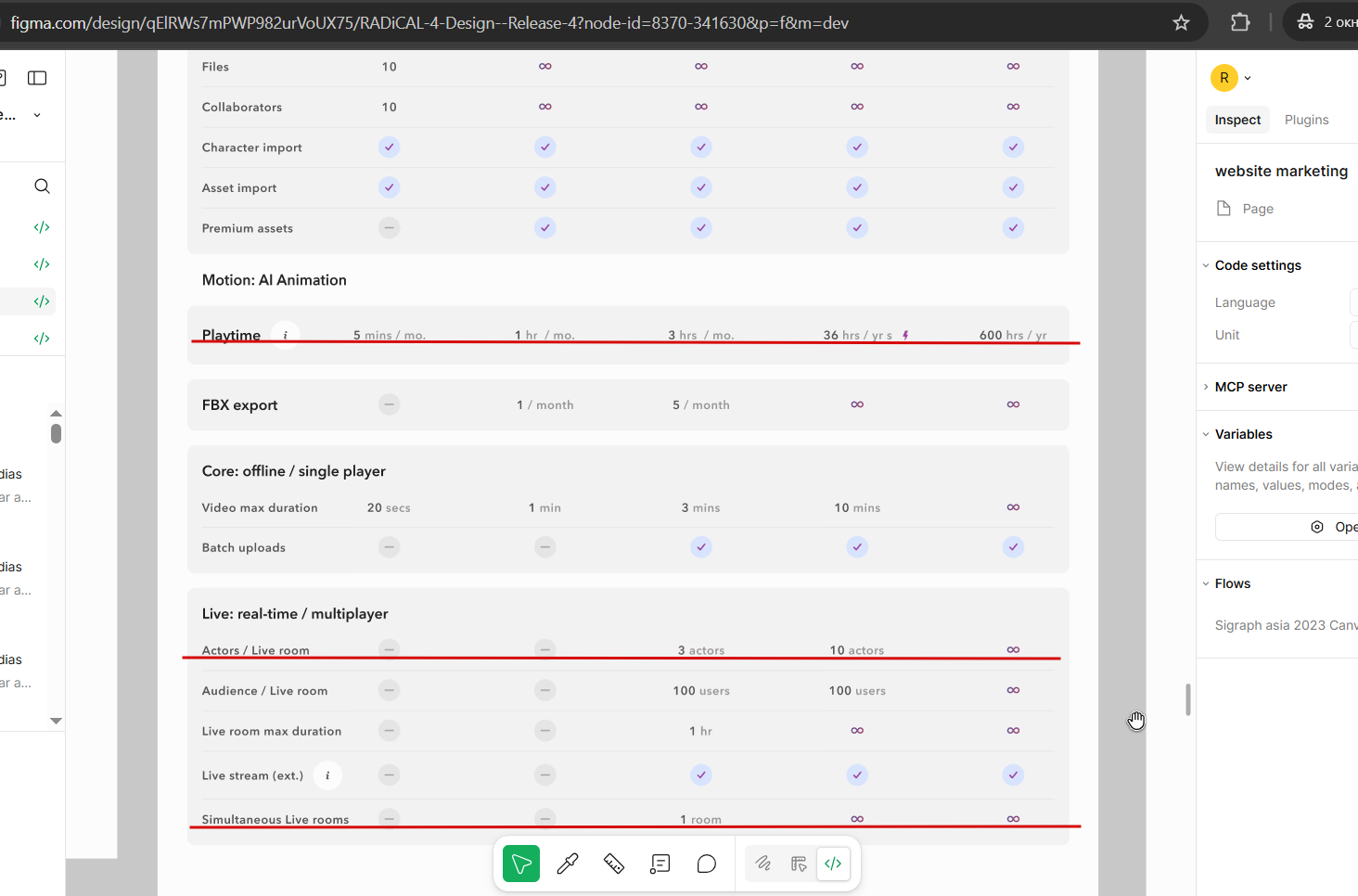
Task: Select the dash icon in the Actors row's first plan column
Action: (x=390, y=649)
